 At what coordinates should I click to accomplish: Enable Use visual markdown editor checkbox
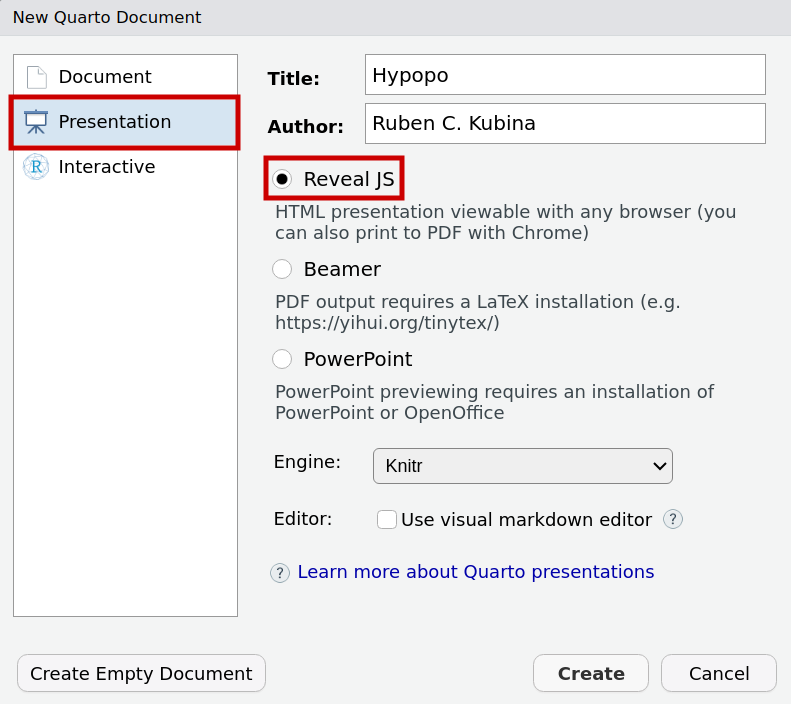tap(387, 520)
